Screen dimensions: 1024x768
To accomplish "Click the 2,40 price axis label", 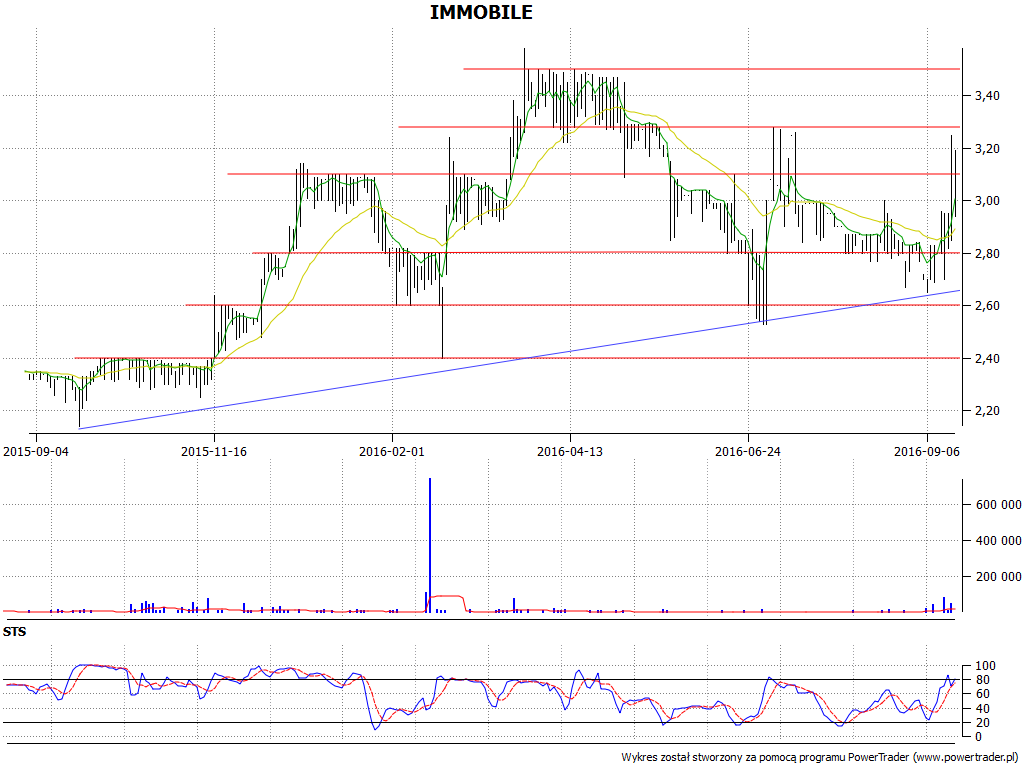I will click(987, 358).
